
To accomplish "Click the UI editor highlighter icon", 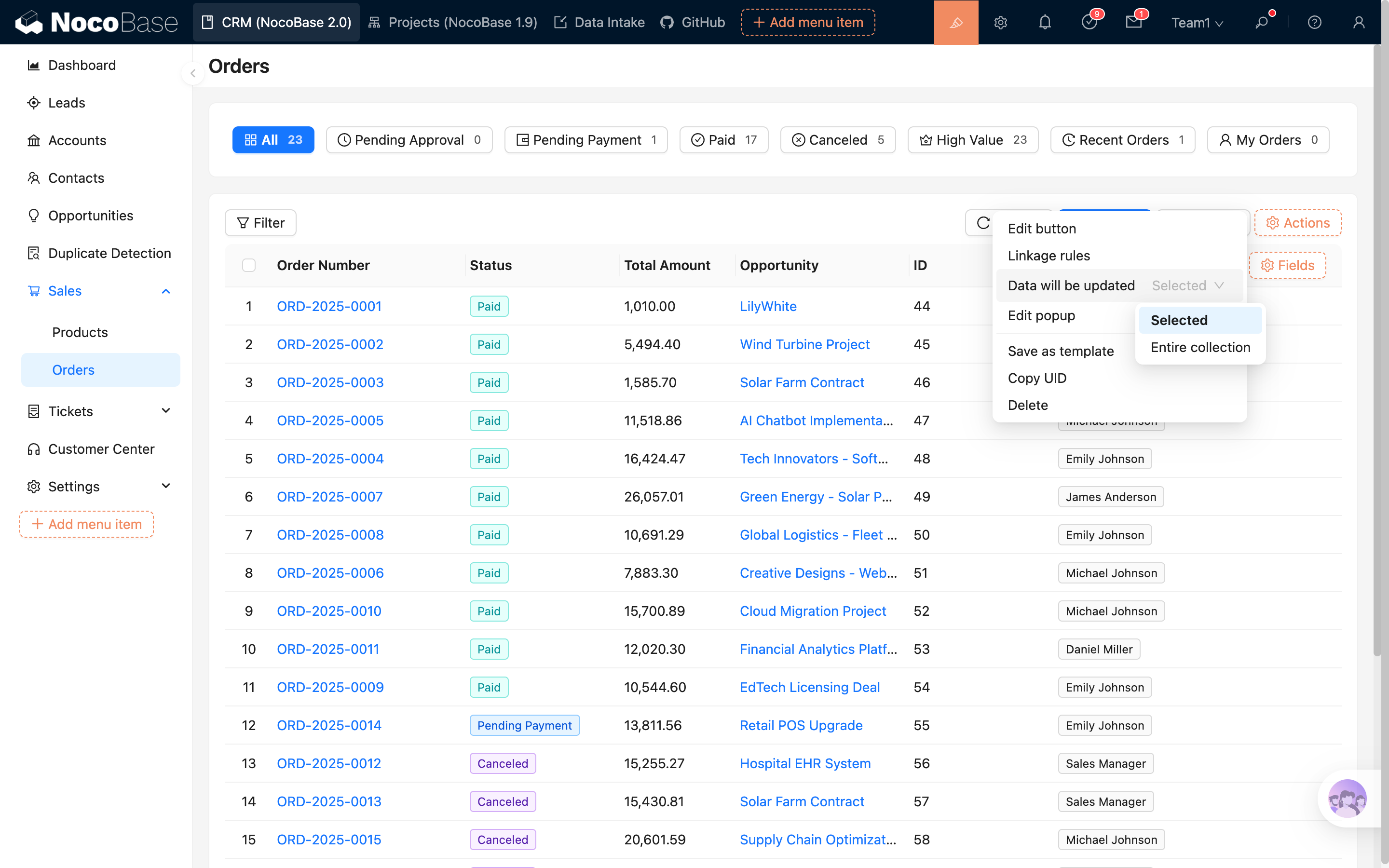I will (x=955, y=22).
